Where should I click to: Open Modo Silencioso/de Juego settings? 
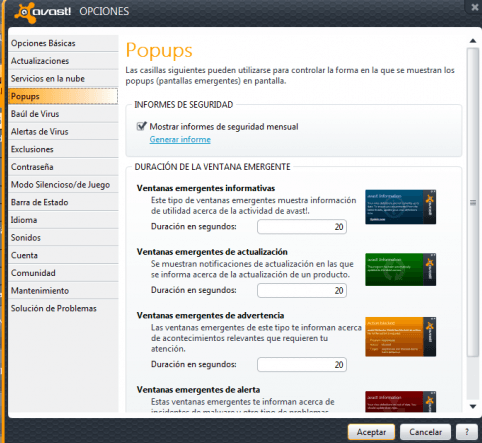pos(63,185)
